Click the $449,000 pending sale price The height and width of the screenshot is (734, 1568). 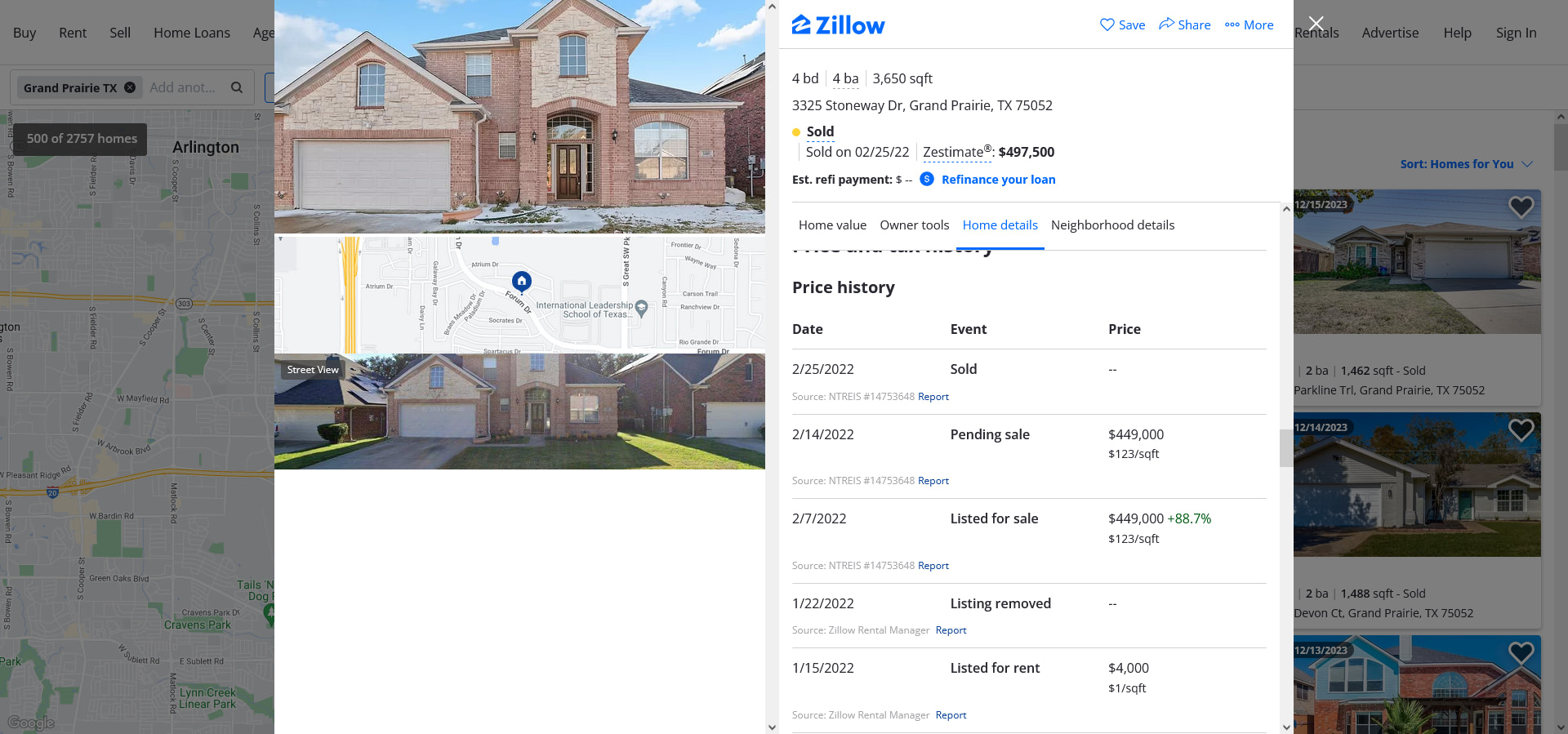(x=1136, y=435)
